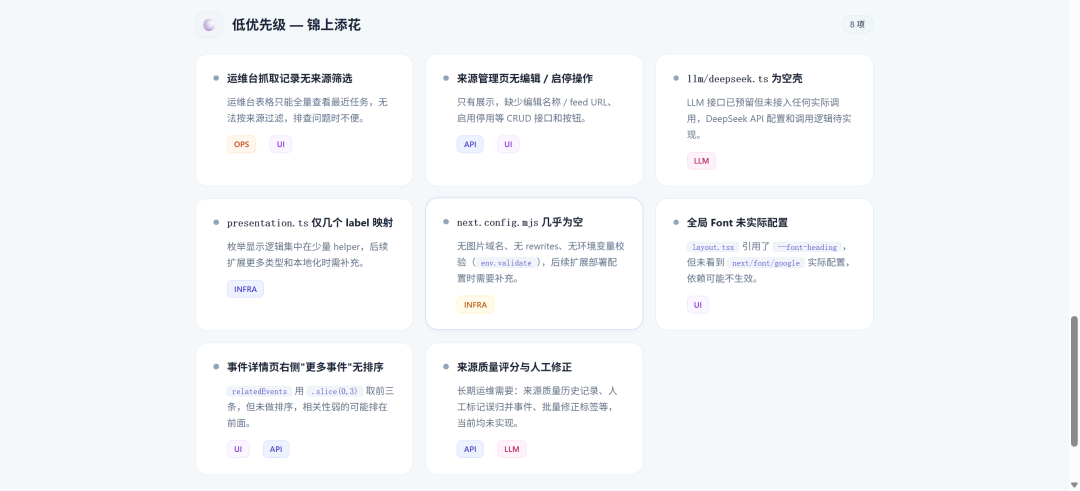Click the scrollbar down arrow
Image resolution: width=1080 pixels, height=491 pixels.
[1074, 485]
